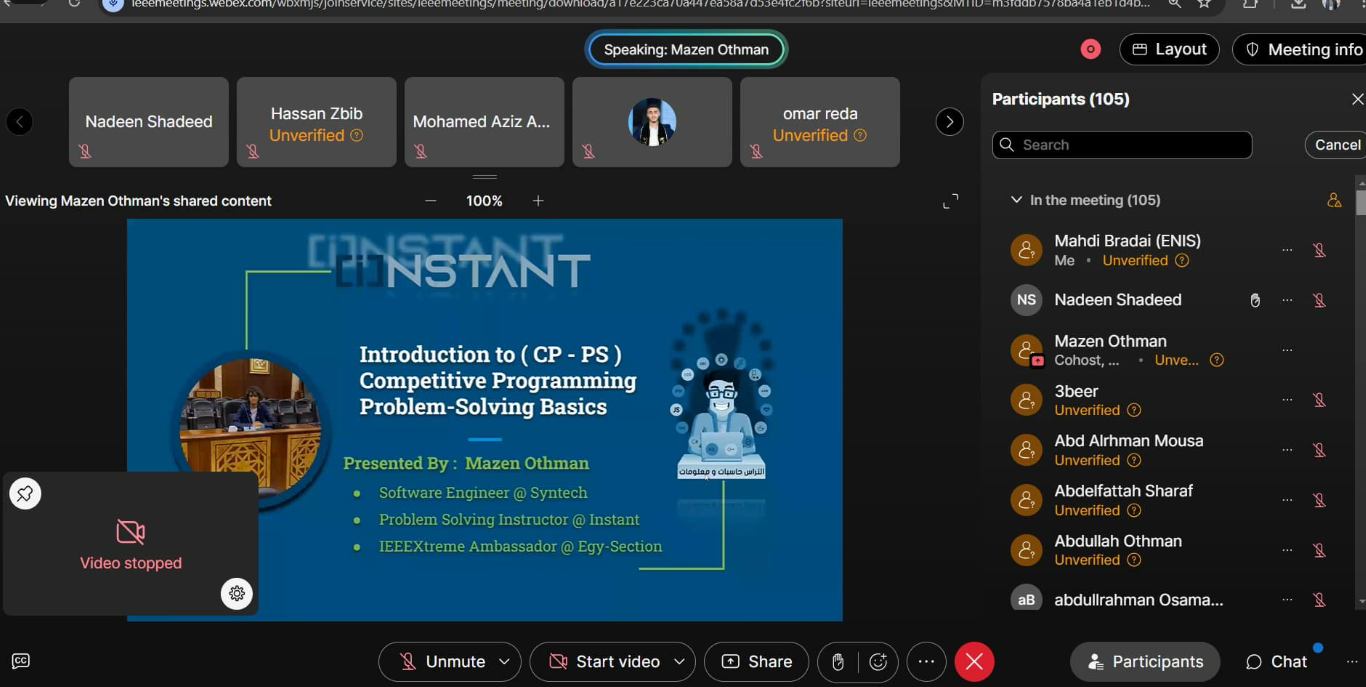The image size is (1366, 687).
Task: Click the red recording indicator icon
Action: 1090,49
